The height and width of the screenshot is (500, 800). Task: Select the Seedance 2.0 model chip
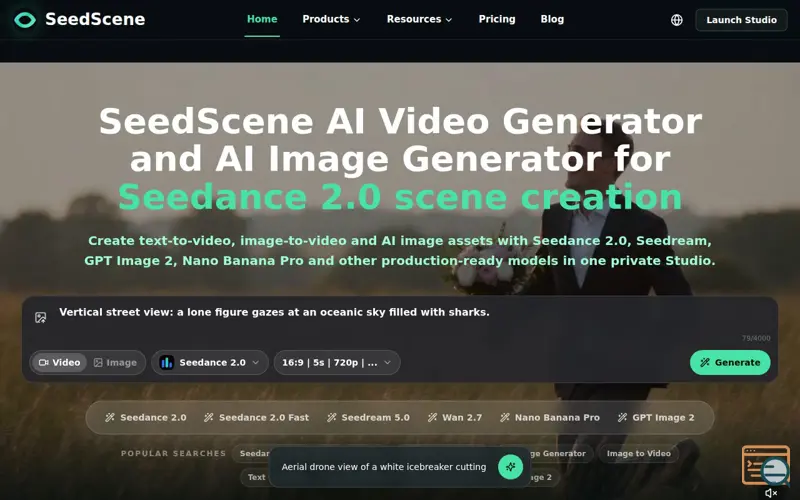click(x=146, y=417)
